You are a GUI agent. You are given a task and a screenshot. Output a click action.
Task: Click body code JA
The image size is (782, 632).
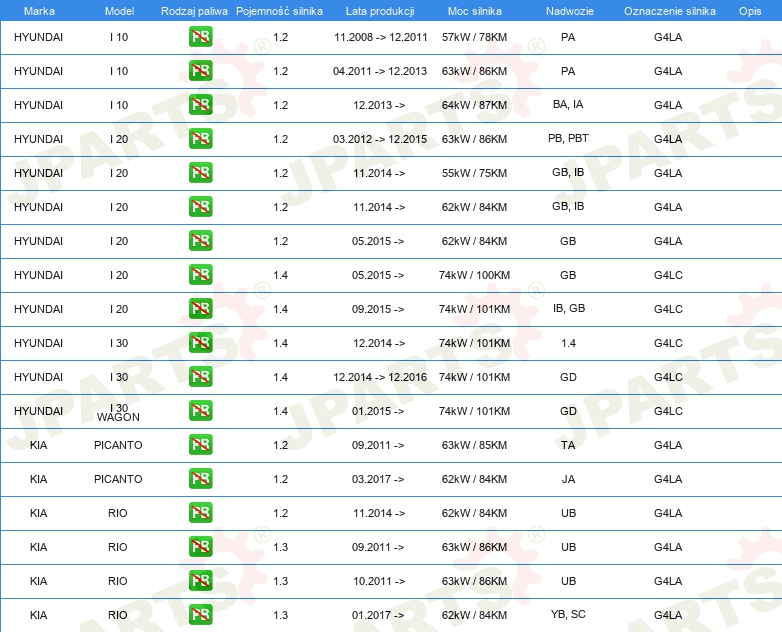click(568, 478)
